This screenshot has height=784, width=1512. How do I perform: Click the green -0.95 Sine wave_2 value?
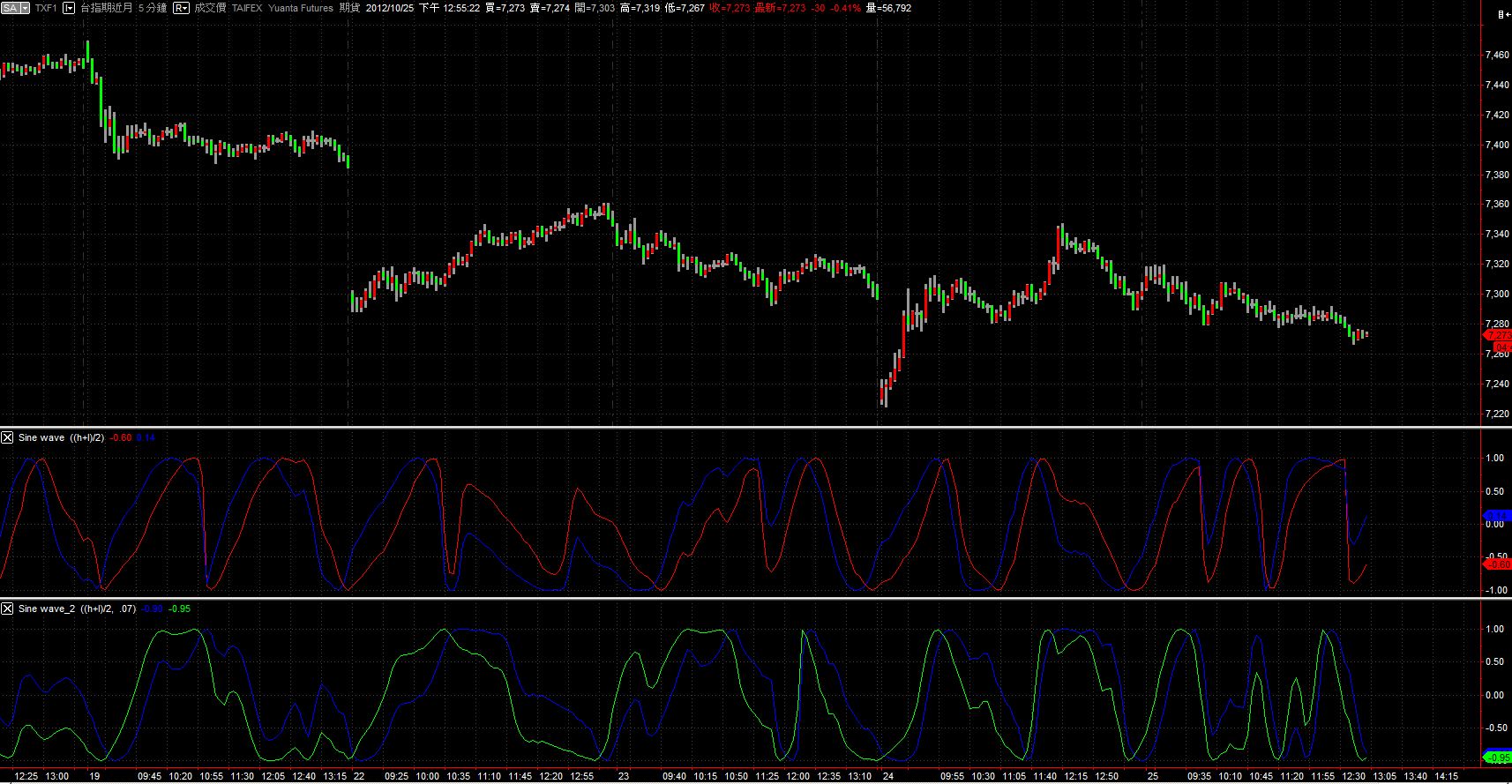pos(179,609)
